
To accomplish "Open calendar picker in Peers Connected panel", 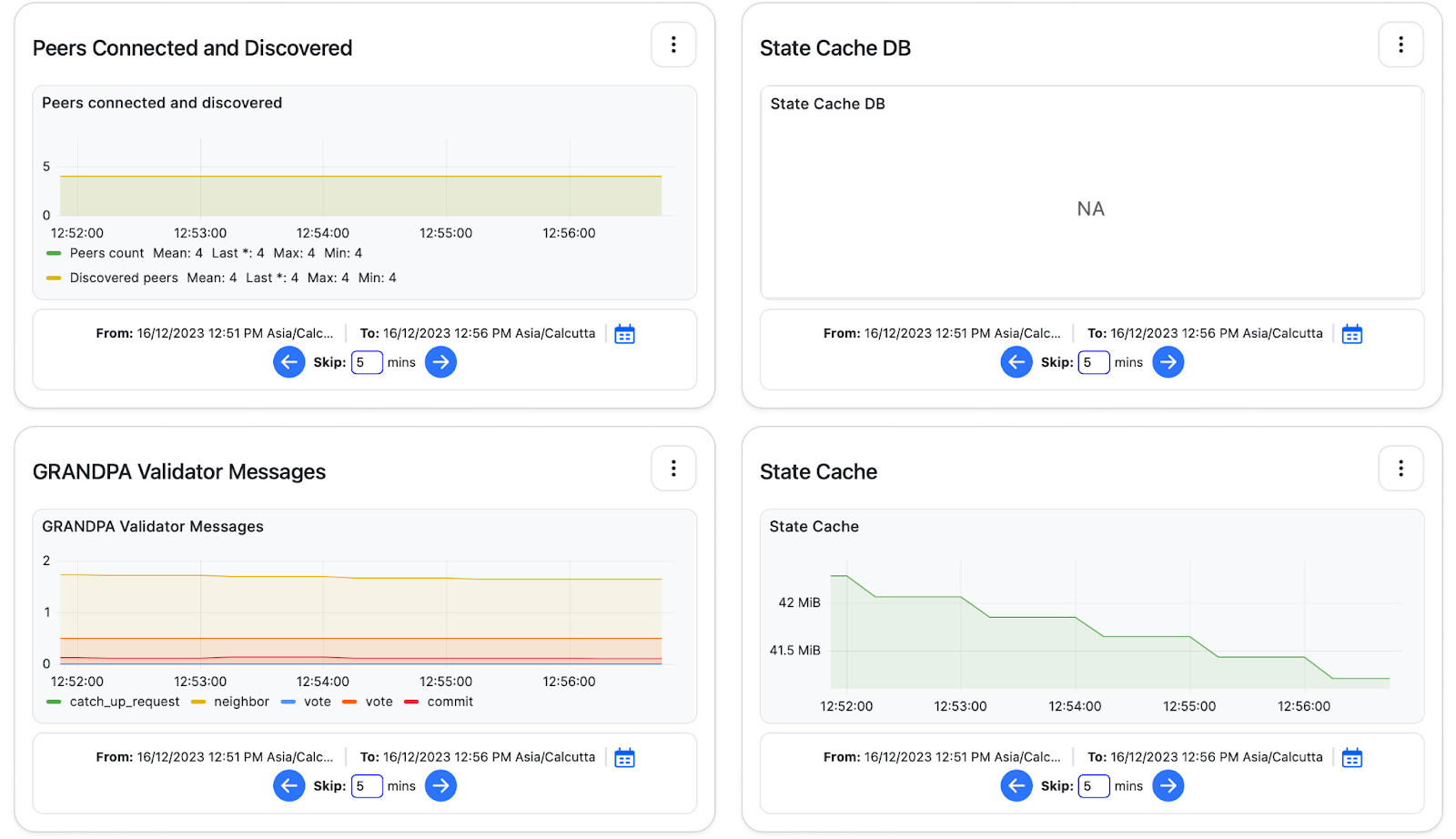I will pos(624,334).
